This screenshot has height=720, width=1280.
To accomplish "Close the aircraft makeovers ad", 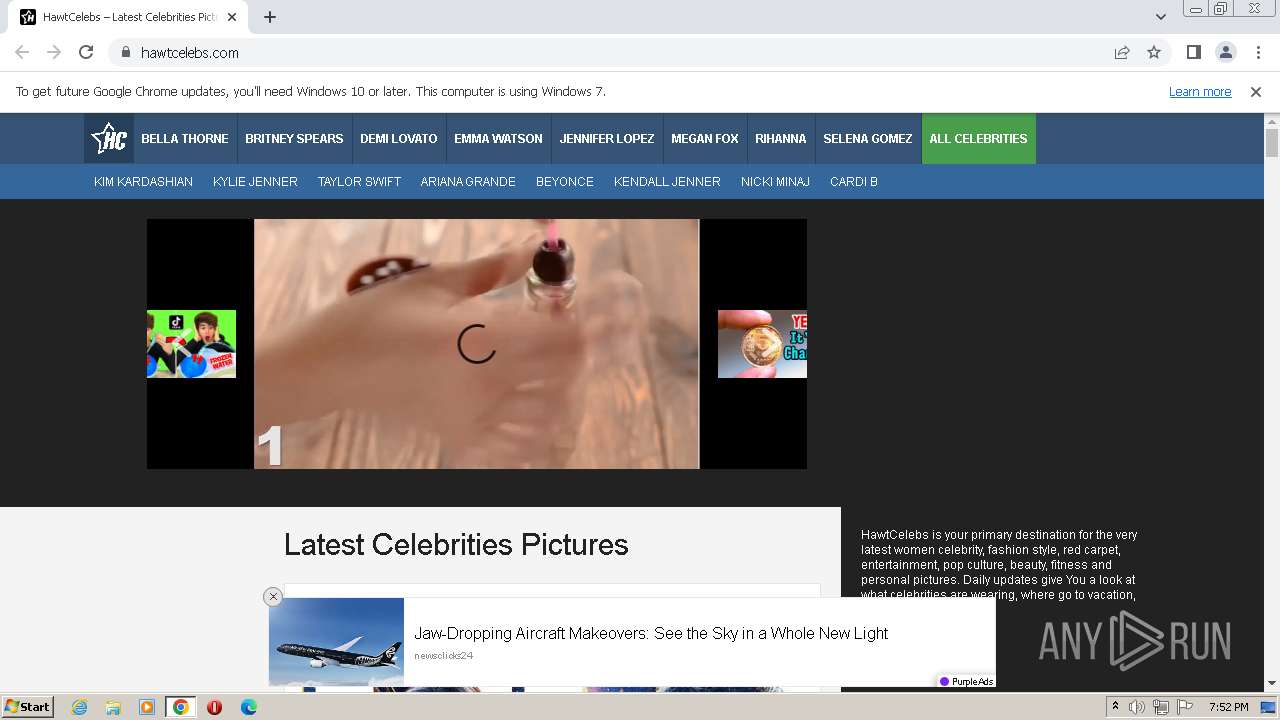I will [273, 597].
